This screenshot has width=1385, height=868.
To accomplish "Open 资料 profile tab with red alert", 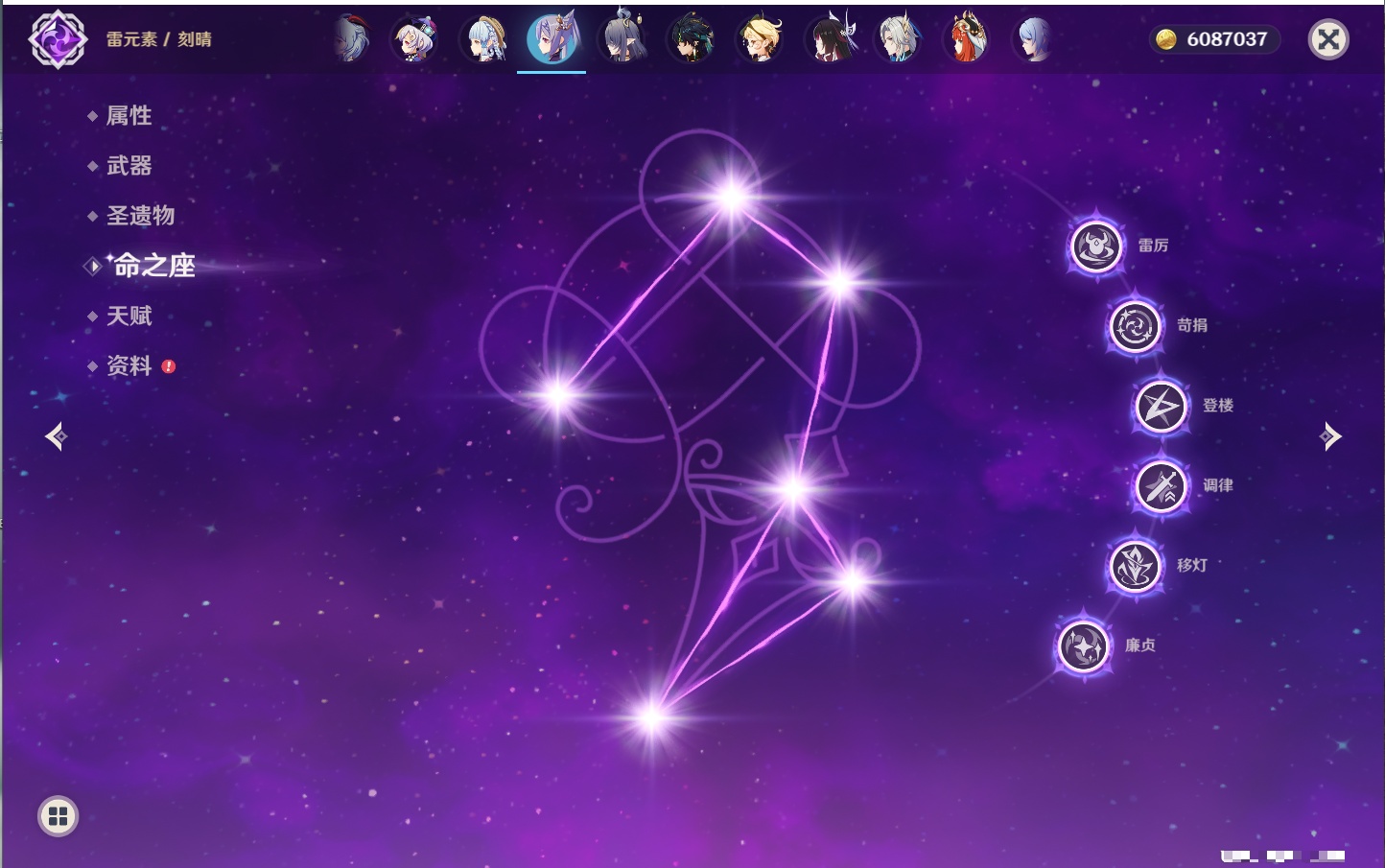I will coord(129,365).
